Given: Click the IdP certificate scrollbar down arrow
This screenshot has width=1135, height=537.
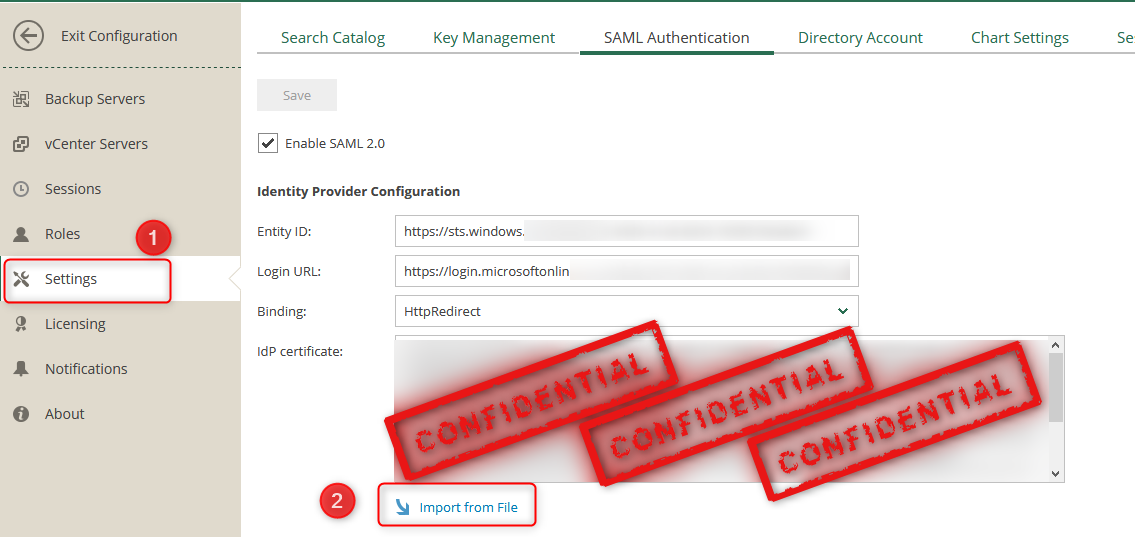Looking at the screenshot, I should click(x=1055, y=473).
